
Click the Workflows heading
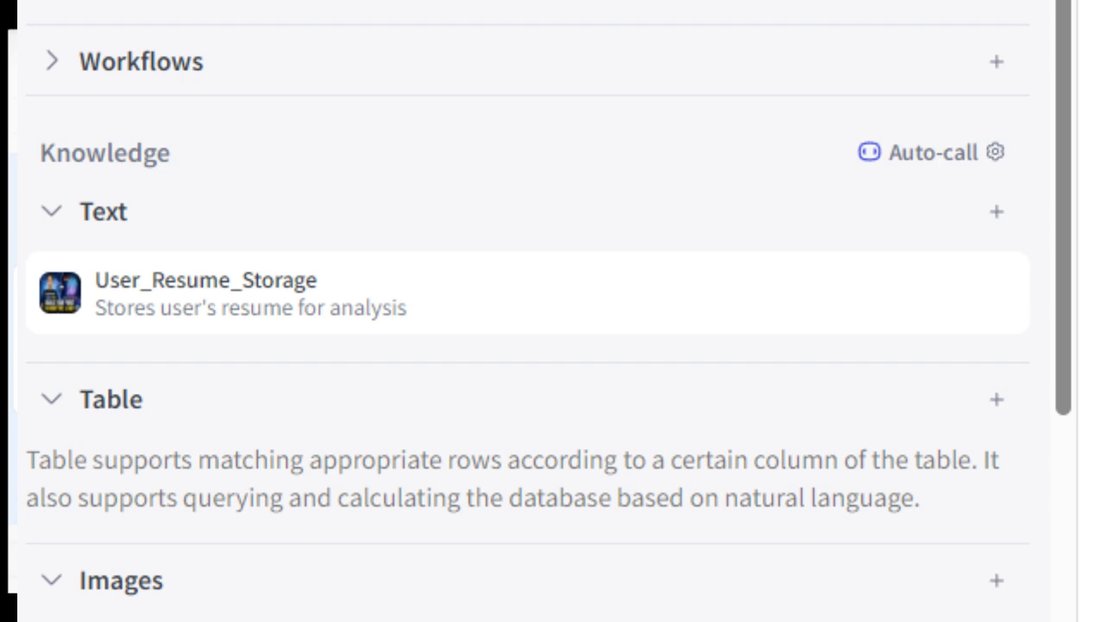pyautogui.click(x=141, y=62)
